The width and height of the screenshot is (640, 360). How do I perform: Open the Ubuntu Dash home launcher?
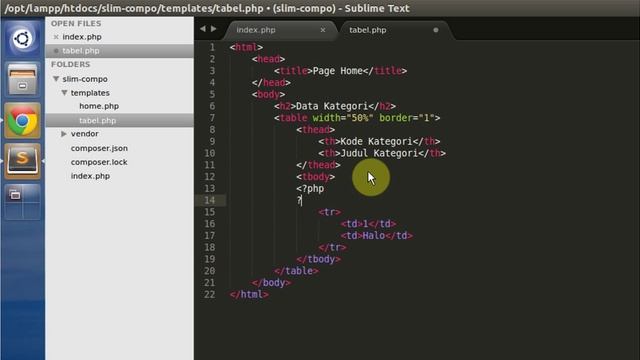(22, 39)
